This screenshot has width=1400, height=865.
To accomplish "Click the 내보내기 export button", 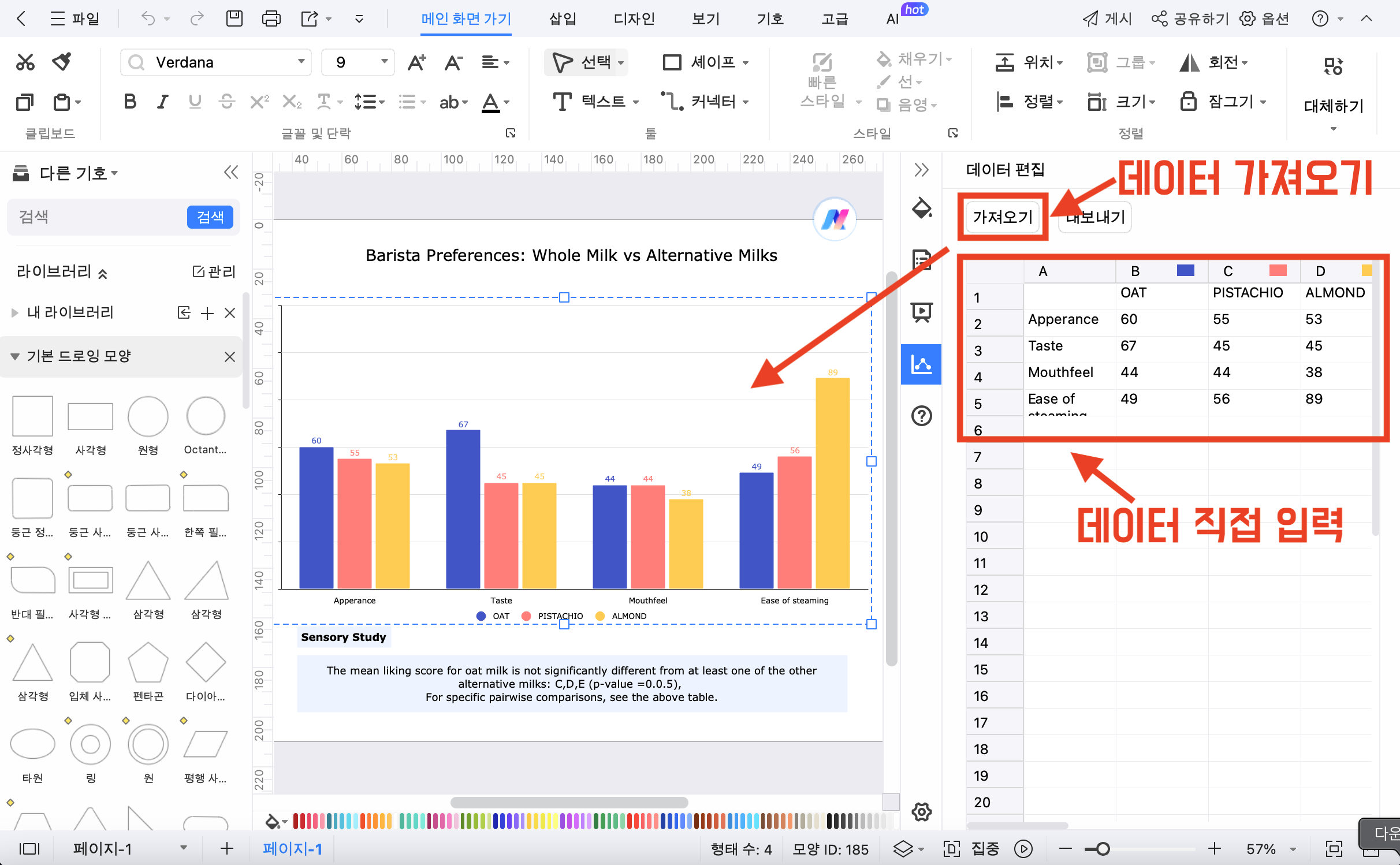I will tap(1094, 217).
